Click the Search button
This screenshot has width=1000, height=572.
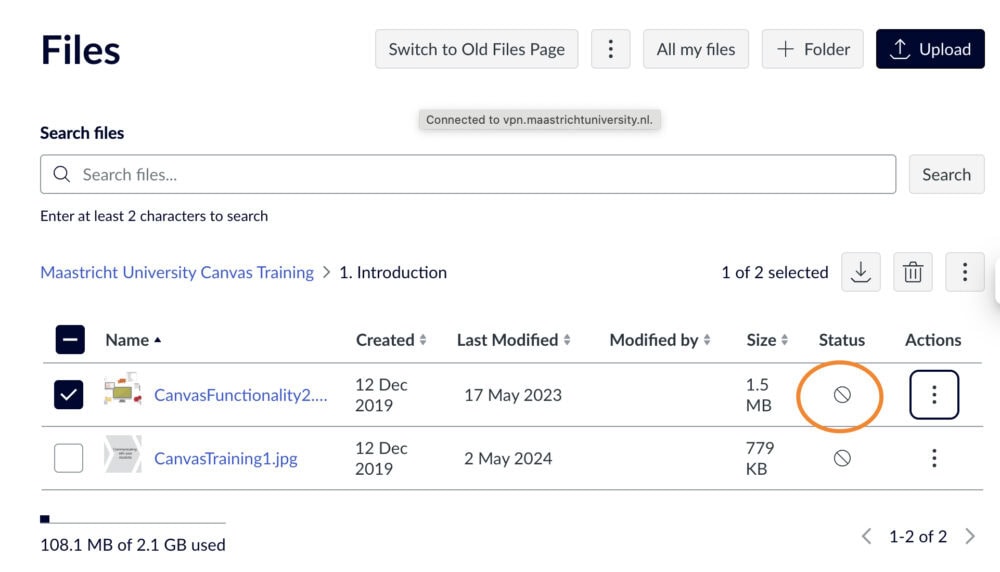click(946, 174)
